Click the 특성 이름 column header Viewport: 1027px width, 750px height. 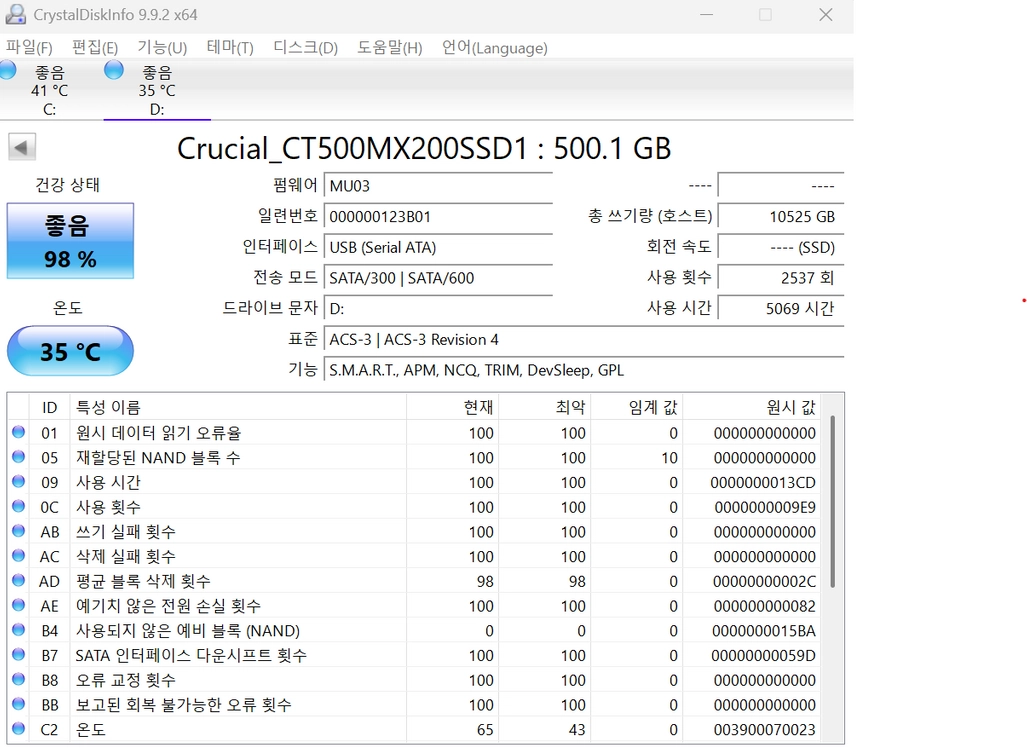click(x=238, y=407)
